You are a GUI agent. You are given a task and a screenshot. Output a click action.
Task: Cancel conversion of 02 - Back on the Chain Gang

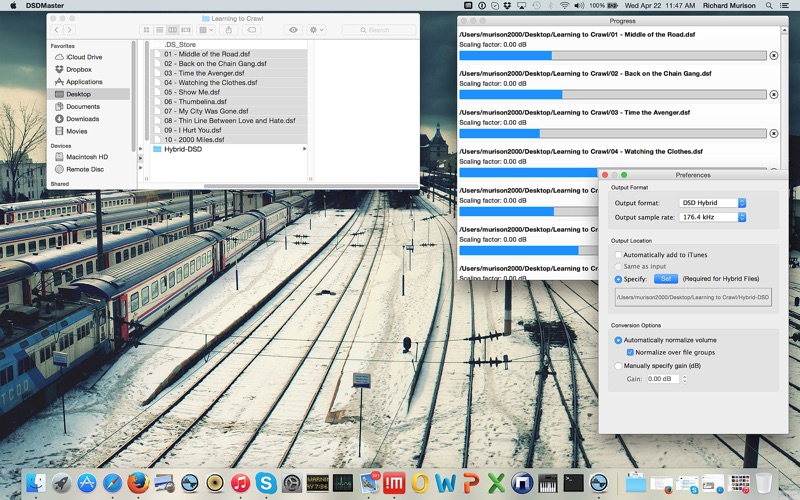coord(773,94)
